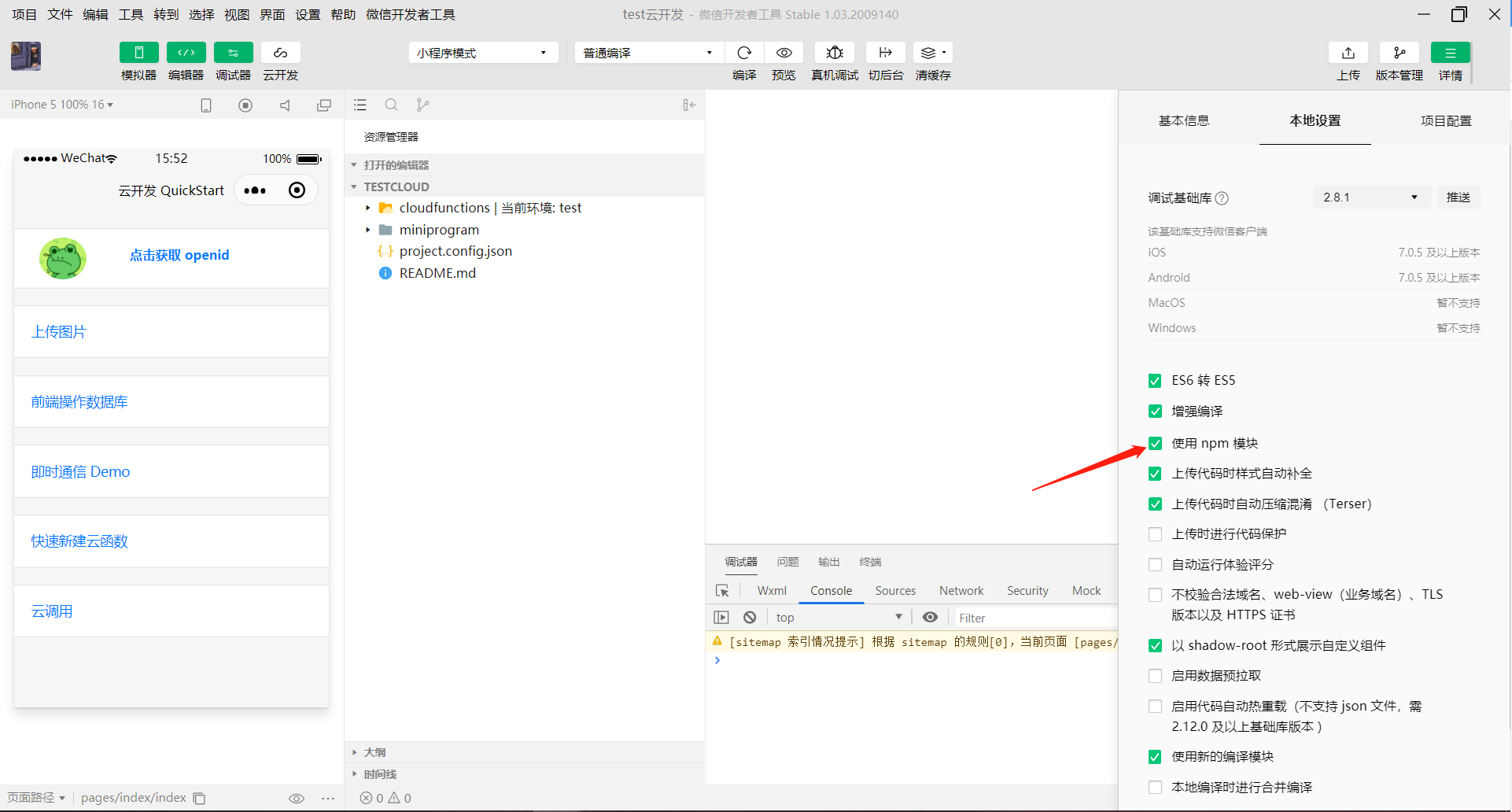Open the 微信开发者工具 menu
The image size is (1512, 812).
(410, 14)
